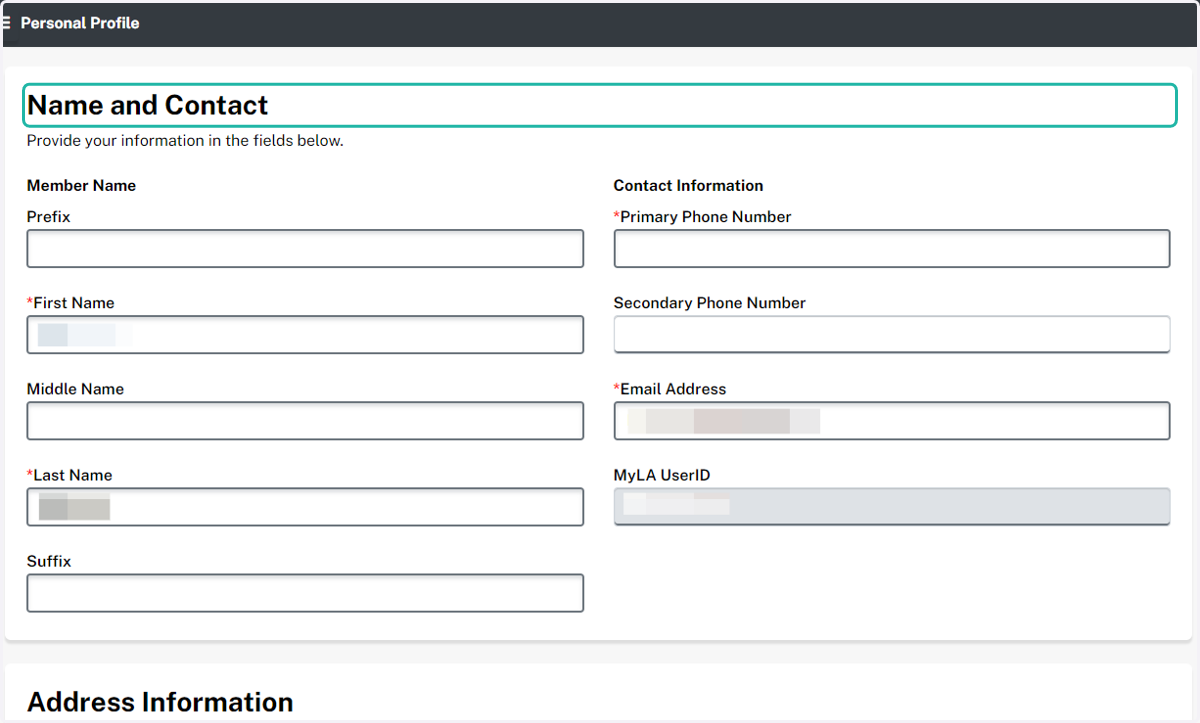The image size is (1200, 723).
Task: Click the Address Information heading
Action: pyautogui.click(x=160, y=702)
